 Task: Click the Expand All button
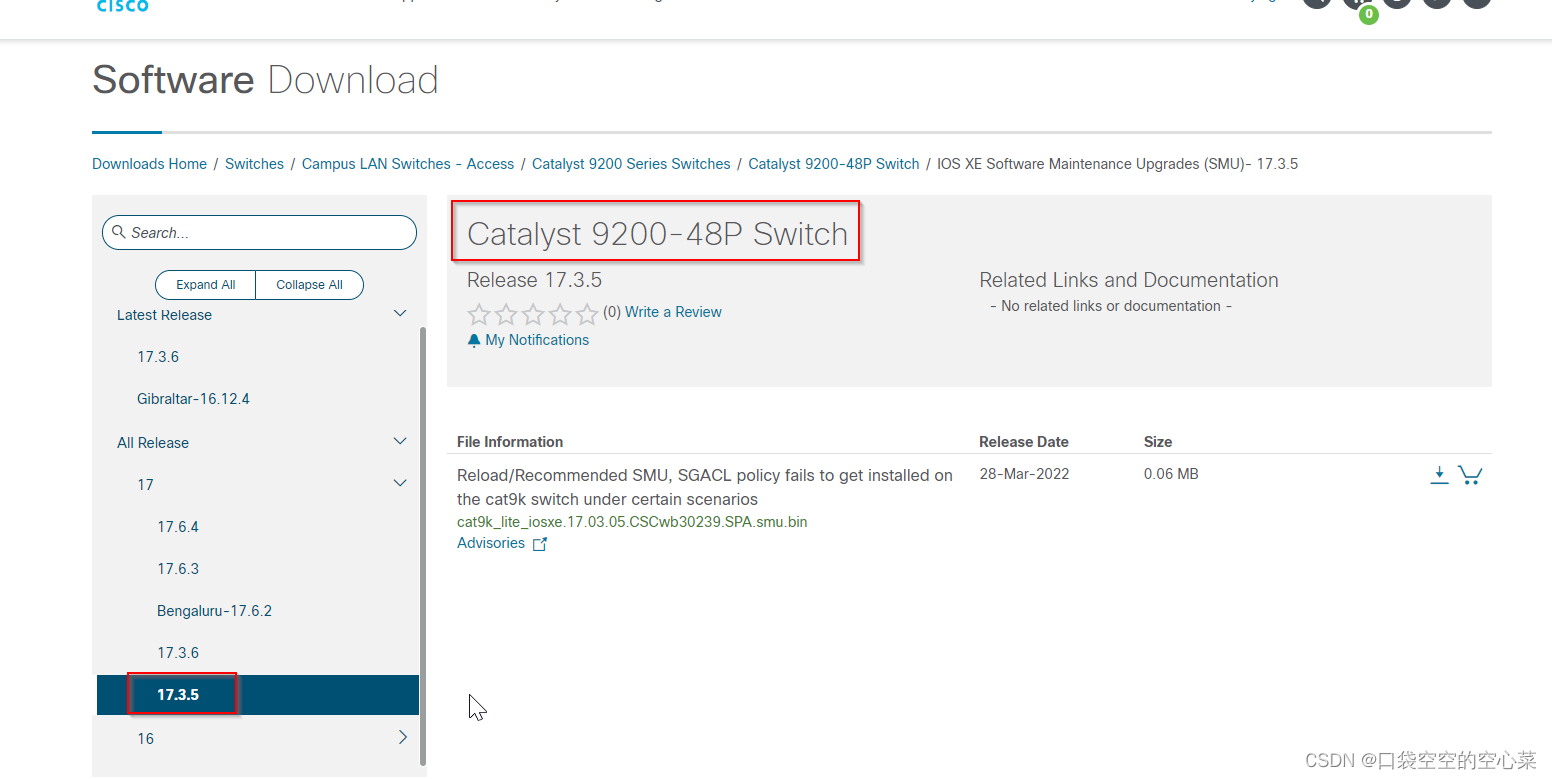pos(206,285)
